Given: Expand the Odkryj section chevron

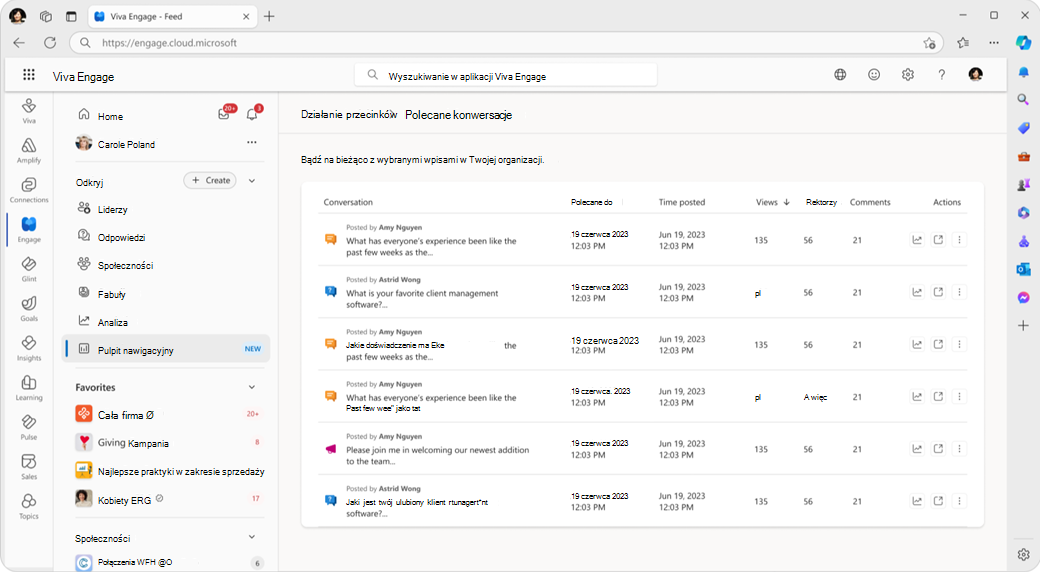Looking at the screenshot, I should 252,180.
